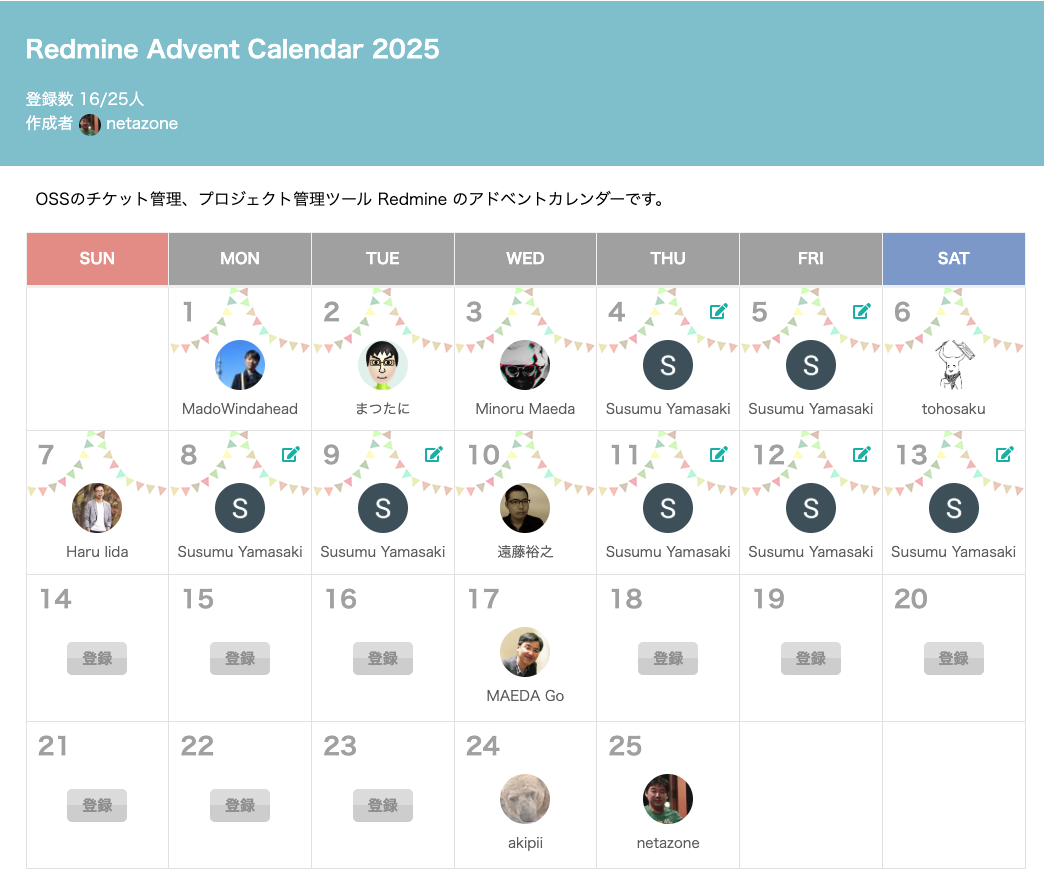Click the まつたに name link
The height and width of the screenshot is (876, 1044).
[383, 409]
